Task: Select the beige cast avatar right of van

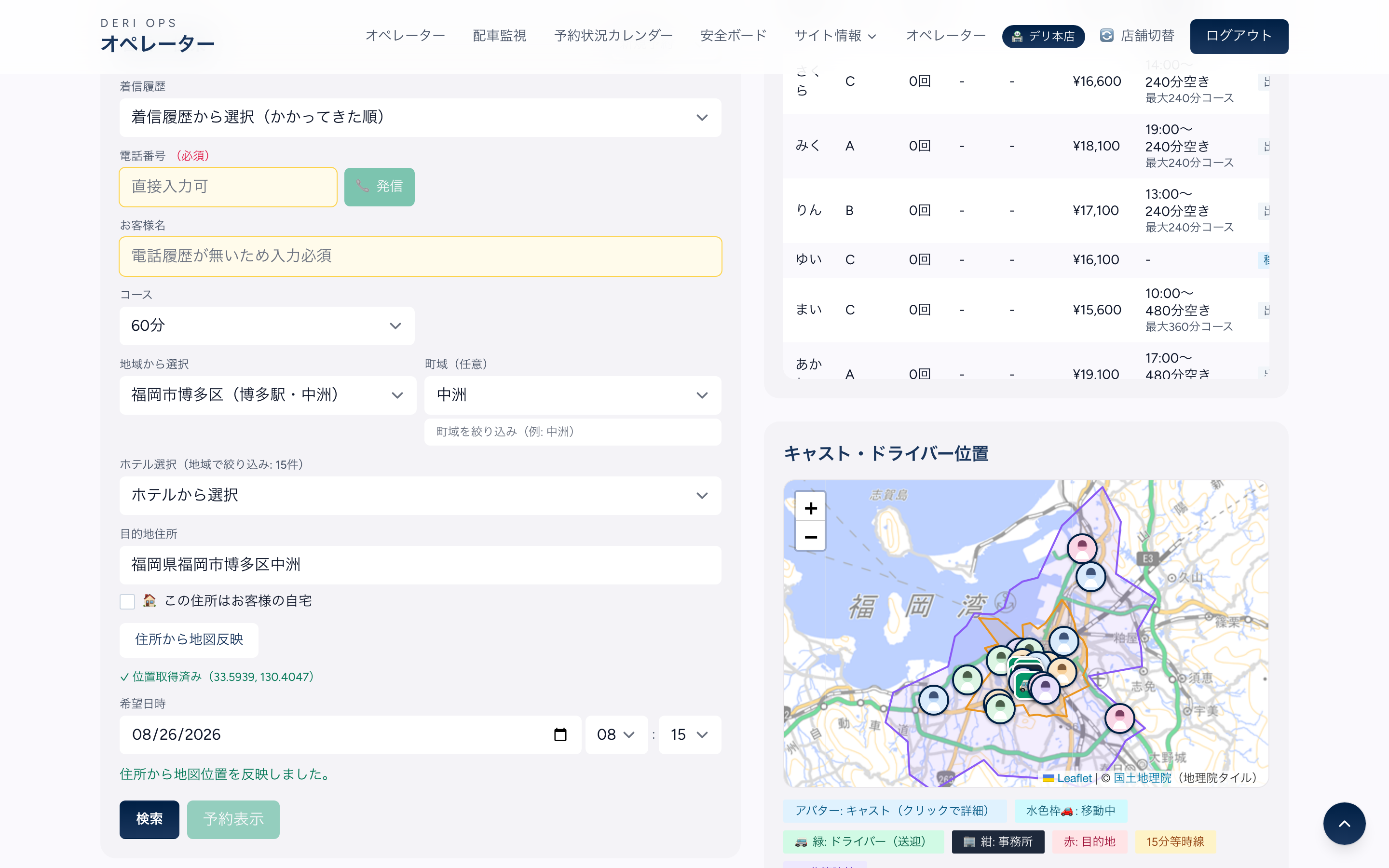Action: tap(1062, 672)
